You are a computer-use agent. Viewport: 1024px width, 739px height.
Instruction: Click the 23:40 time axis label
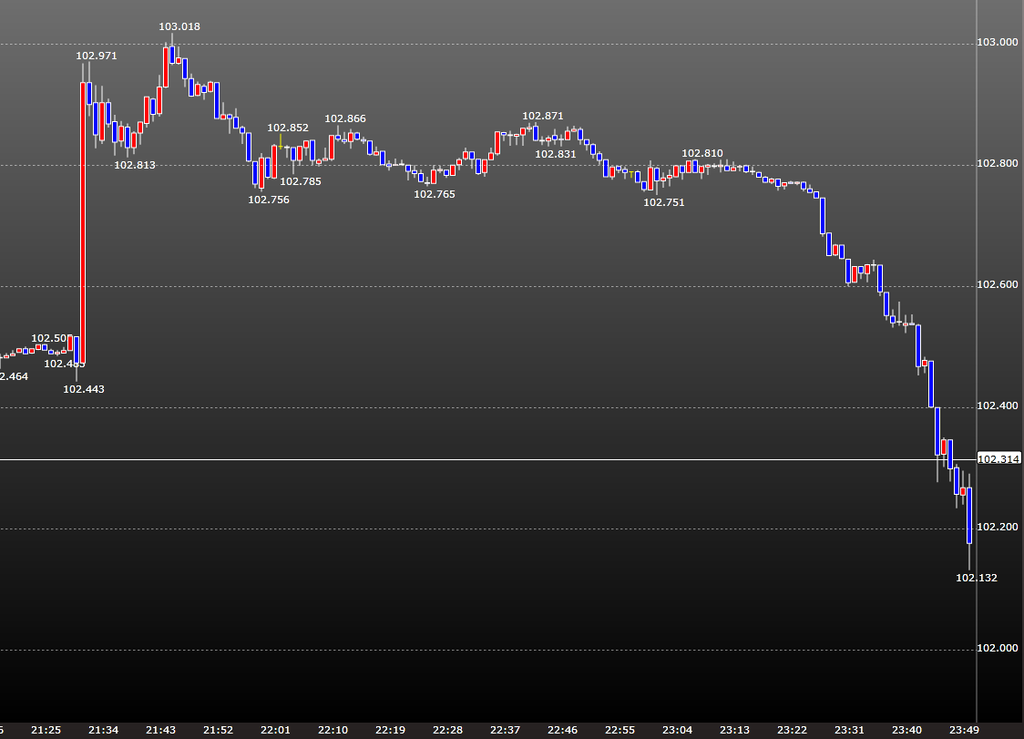(907, 731)
